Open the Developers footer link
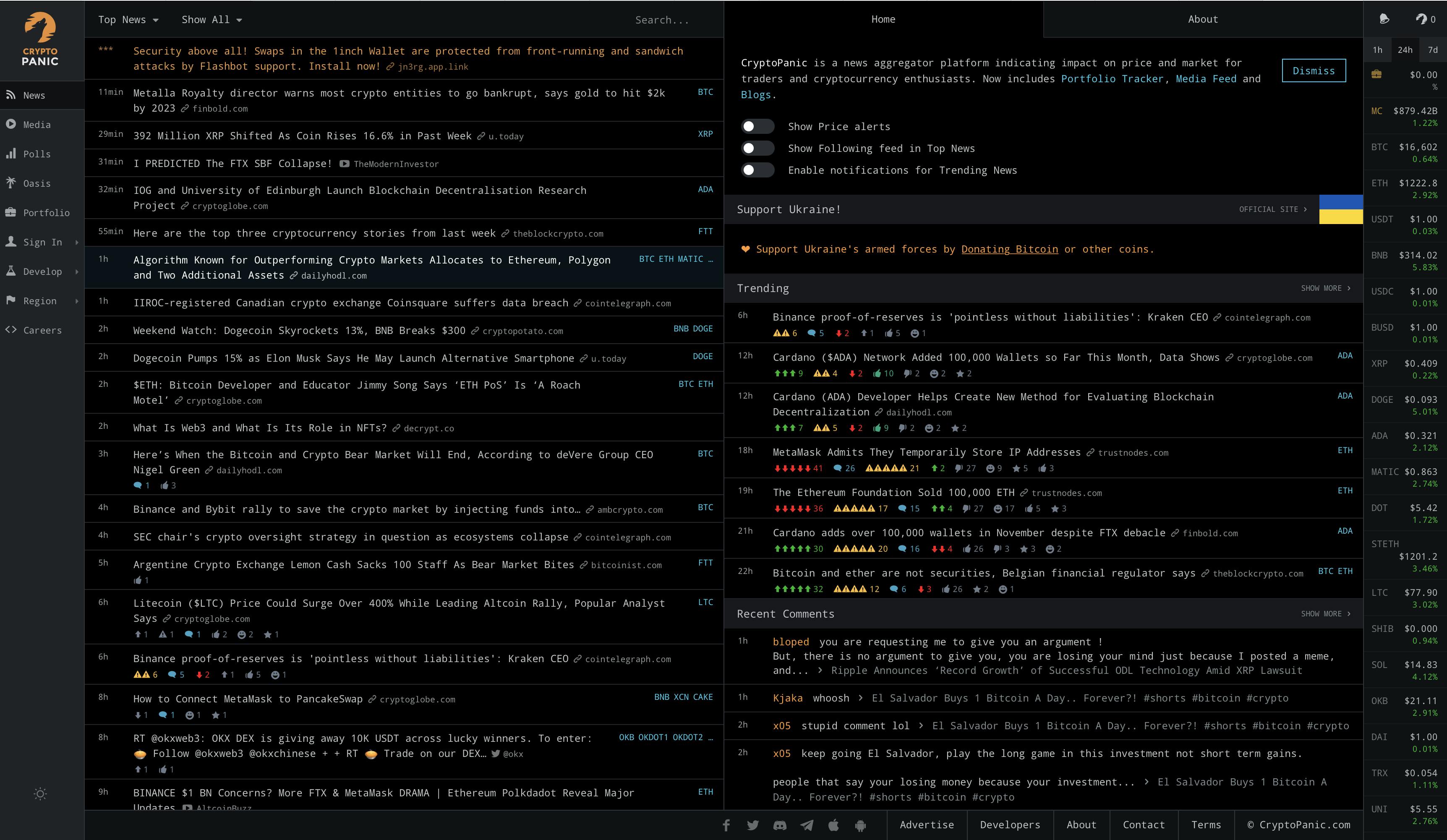The width and height of the screenshot is (1447, 840). 1010,824
